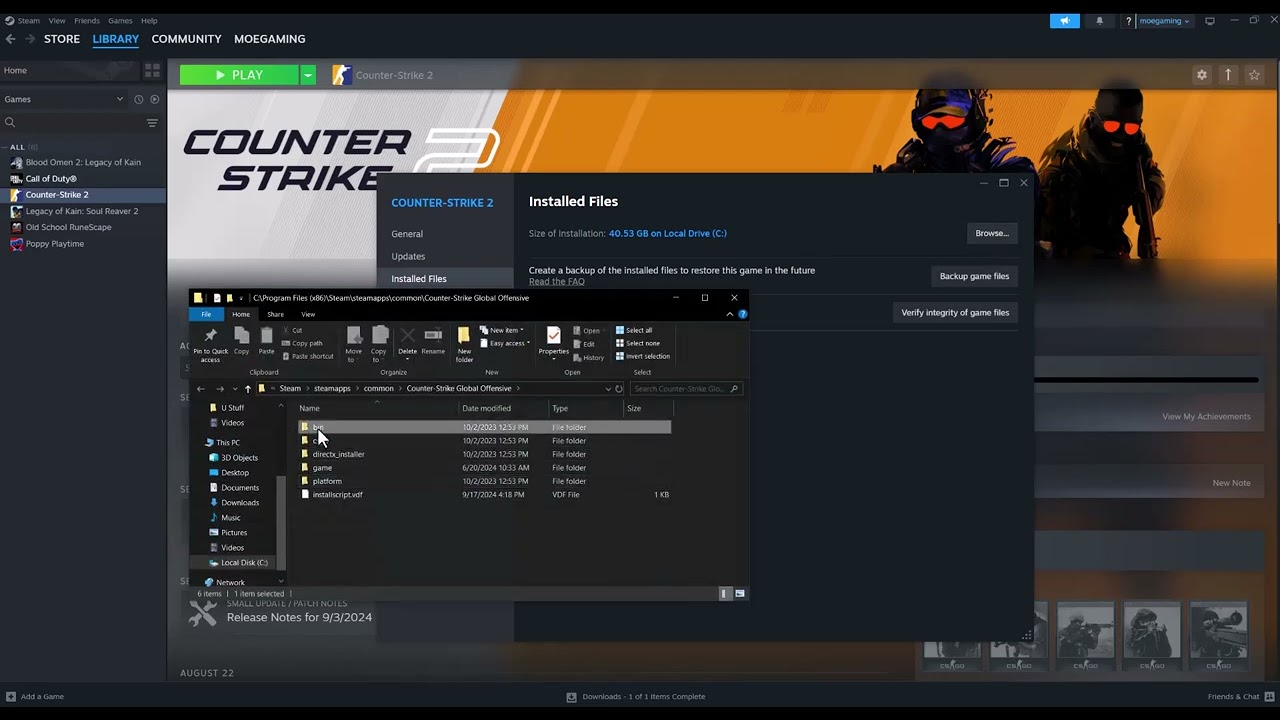
Task: Click Copy path in the Clipboard group
Action: click(x=302, y=343)
